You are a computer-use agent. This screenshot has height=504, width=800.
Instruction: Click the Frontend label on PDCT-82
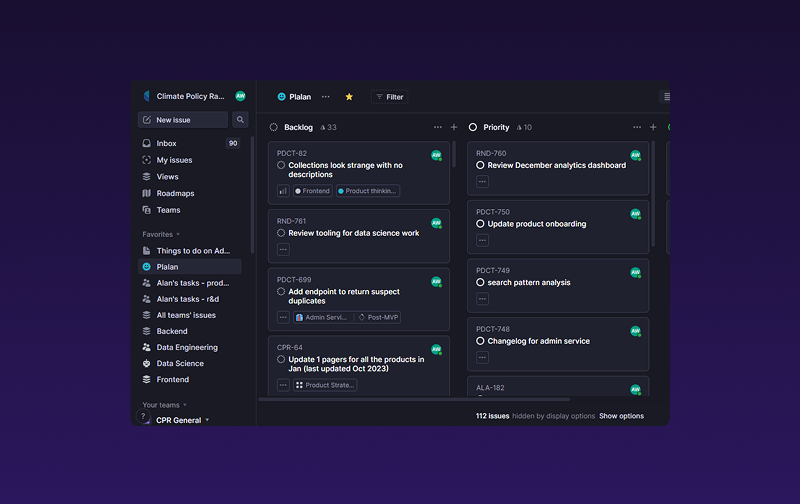pyautogui.click(x=312, y=191)
